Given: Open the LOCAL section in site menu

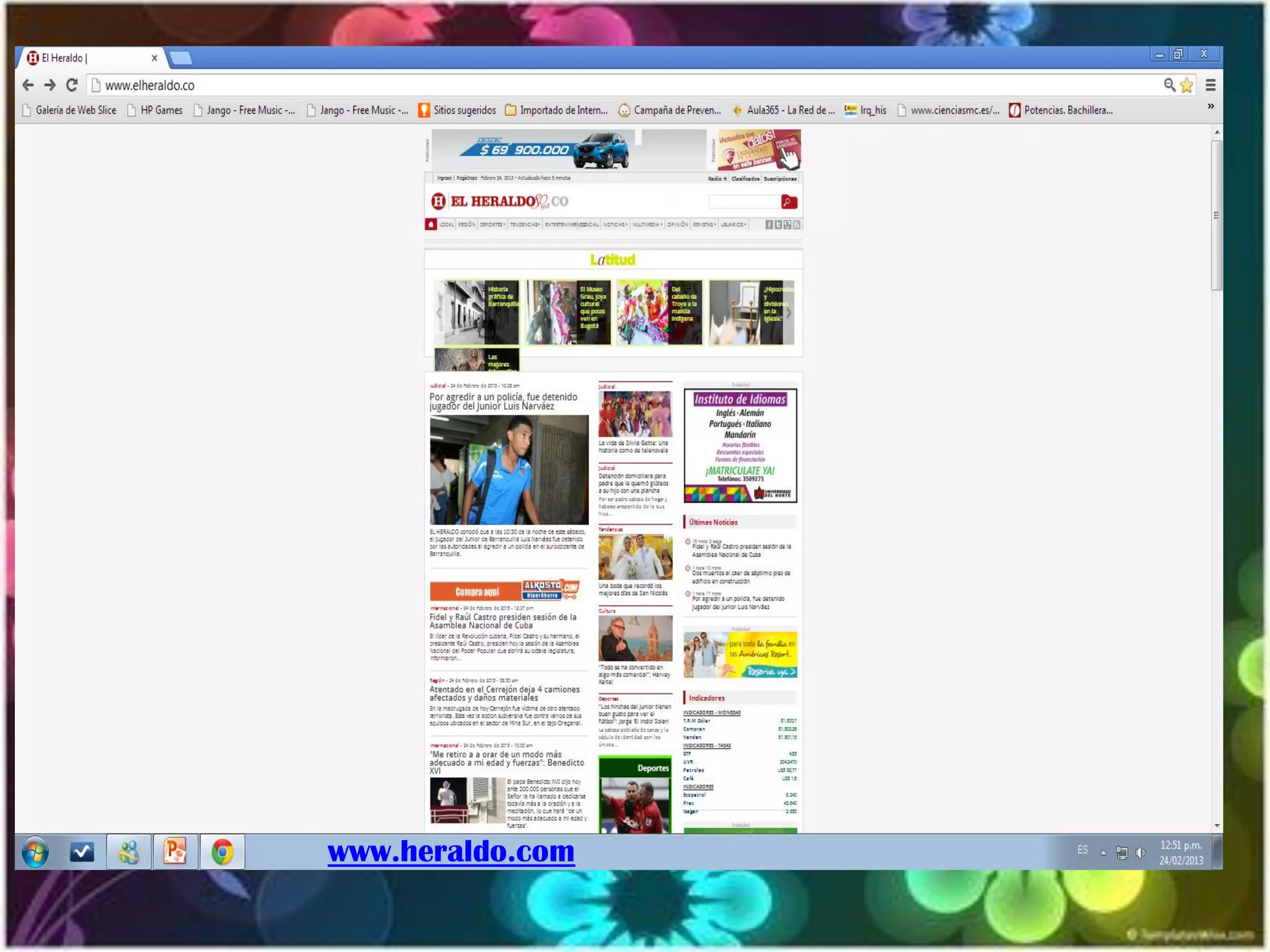Looking at the screenshot, I should (x=446, y=224).
